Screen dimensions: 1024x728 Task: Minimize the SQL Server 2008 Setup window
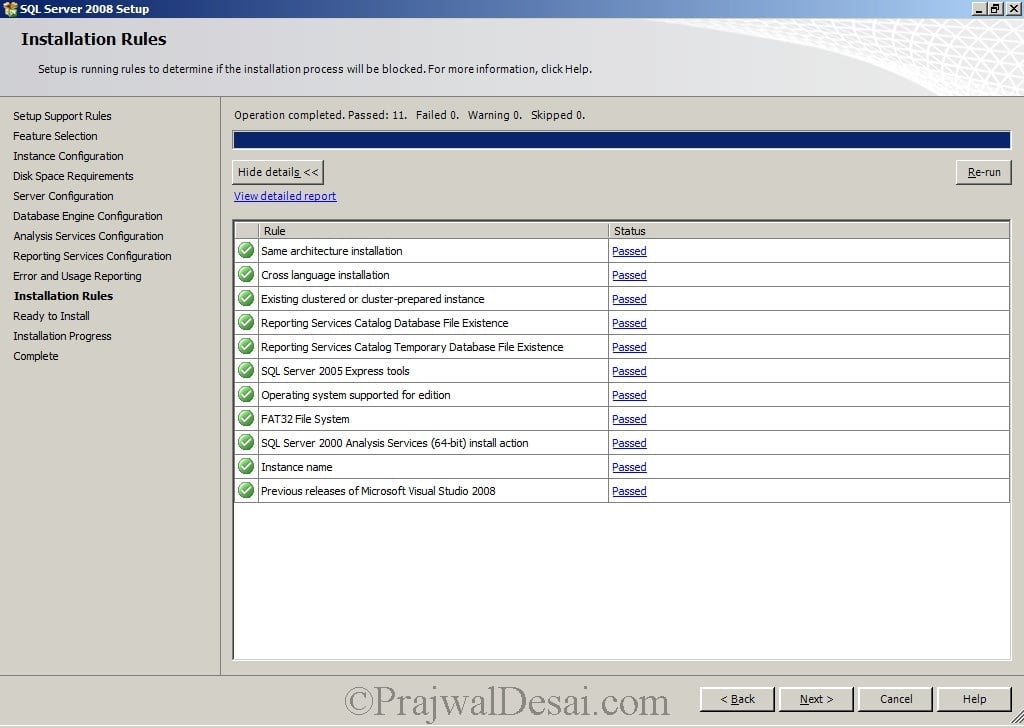pos(979,8)
